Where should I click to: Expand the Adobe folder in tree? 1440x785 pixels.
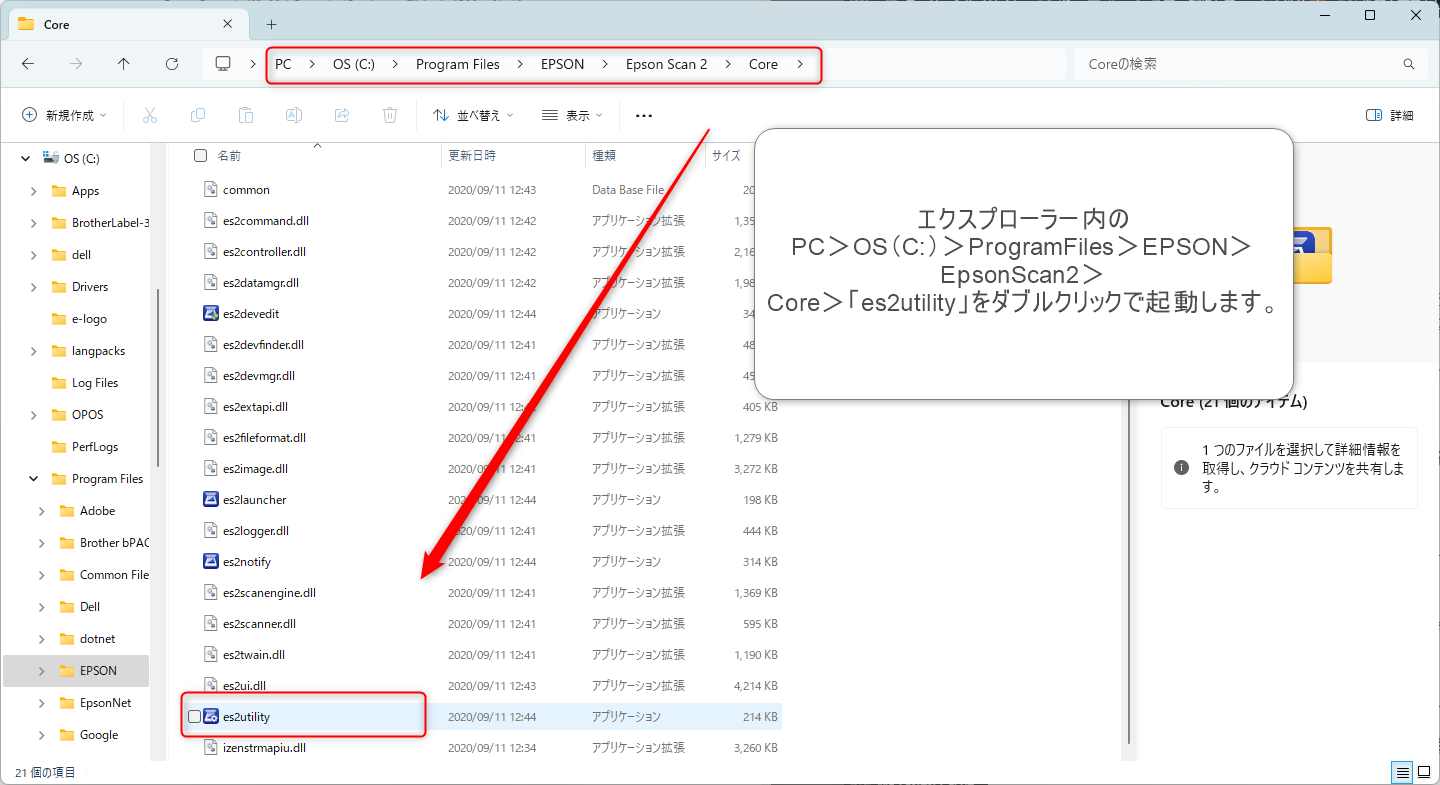click(x=42, y=511)
